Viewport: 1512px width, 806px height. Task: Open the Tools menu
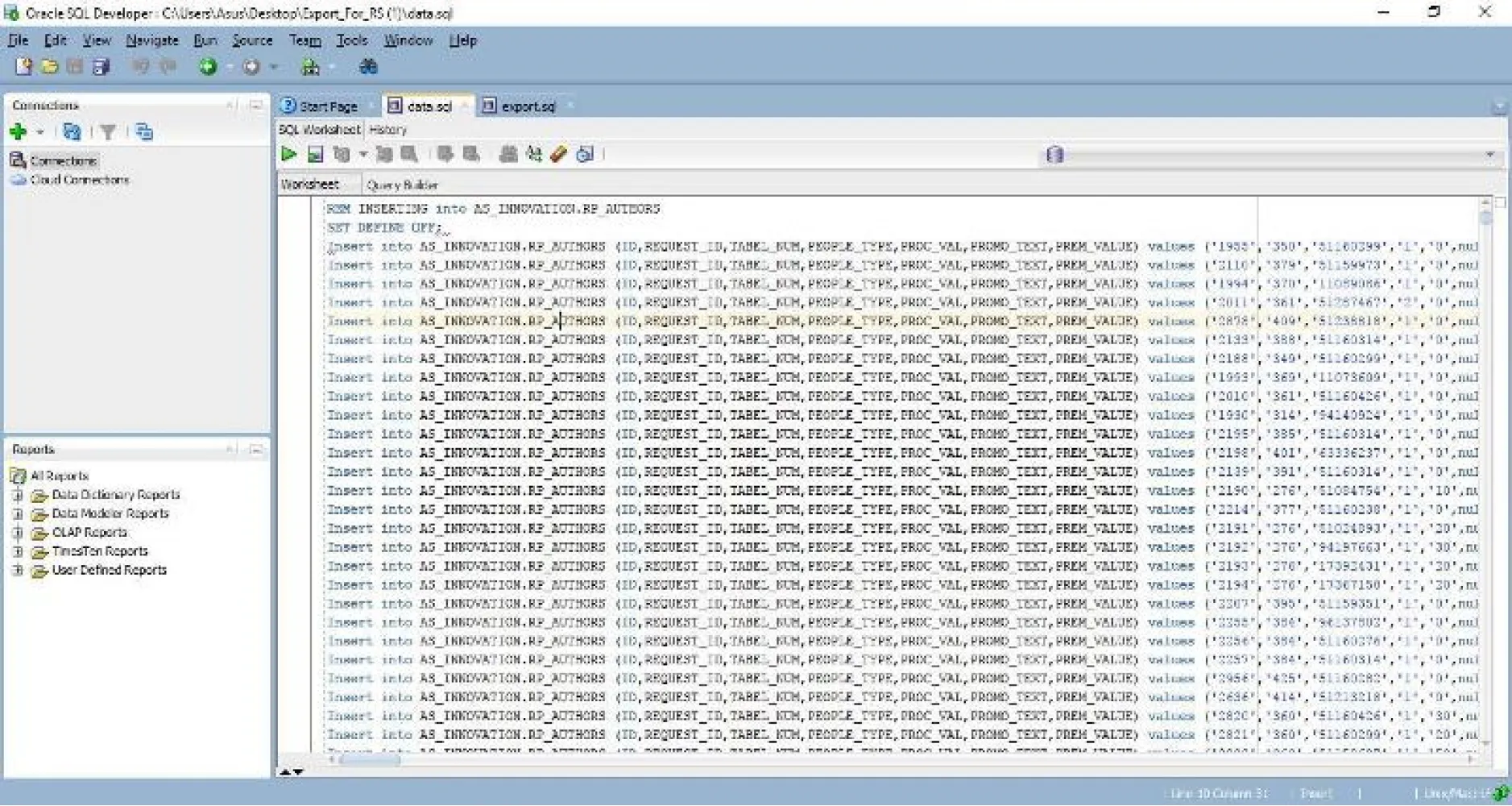click(x=352, y=40)
